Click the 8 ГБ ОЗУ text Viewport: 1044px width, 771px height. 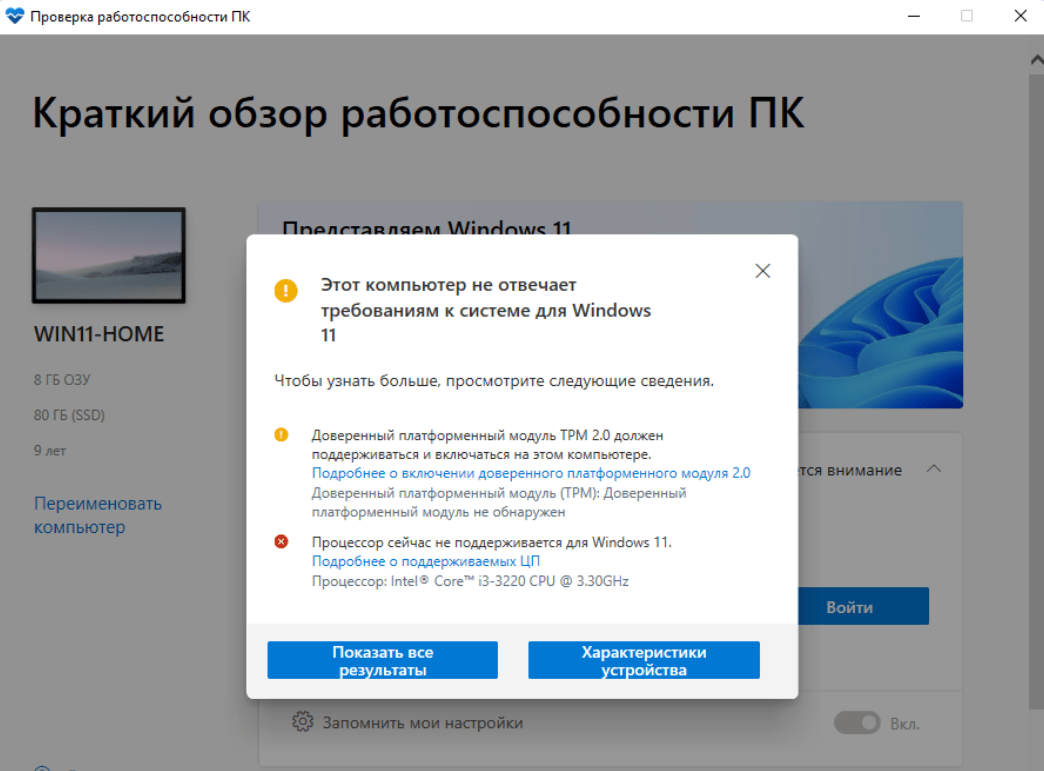point(62,380)
